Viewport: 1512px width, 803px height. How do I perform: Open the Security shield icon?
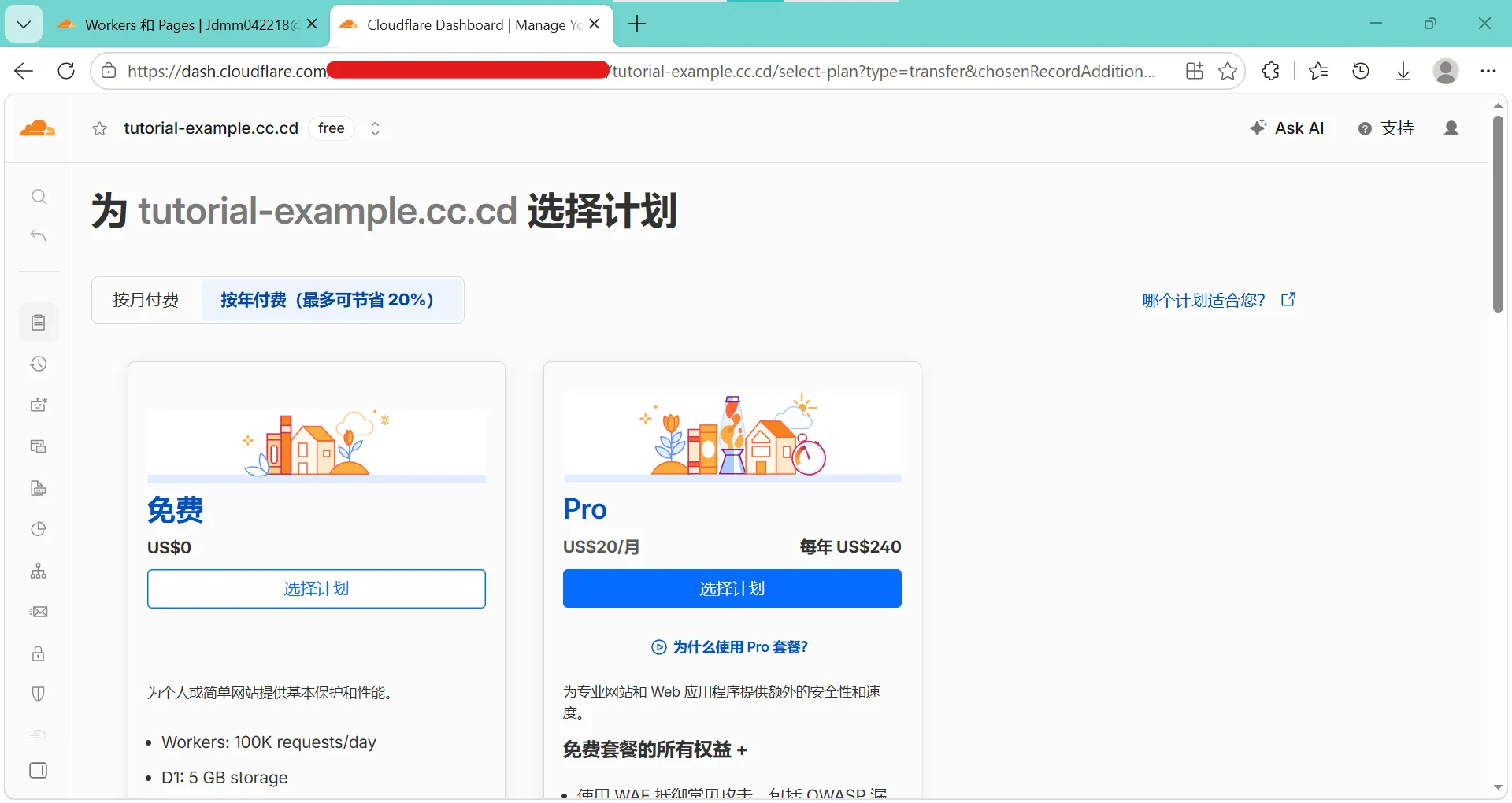tap(39, 694)
